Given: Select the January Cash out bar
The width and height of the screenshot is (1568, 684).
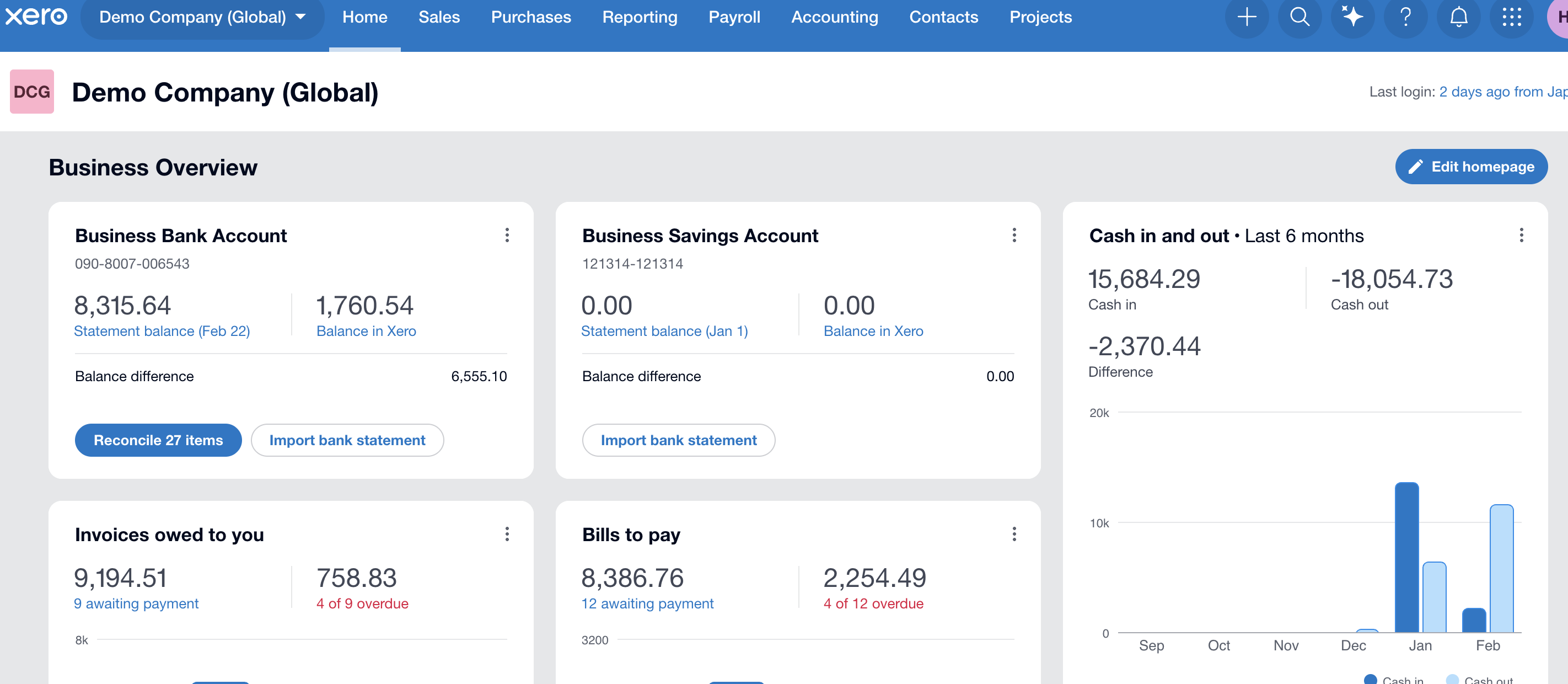Looking at the screenshot, I should click(x=1434, y=597).
